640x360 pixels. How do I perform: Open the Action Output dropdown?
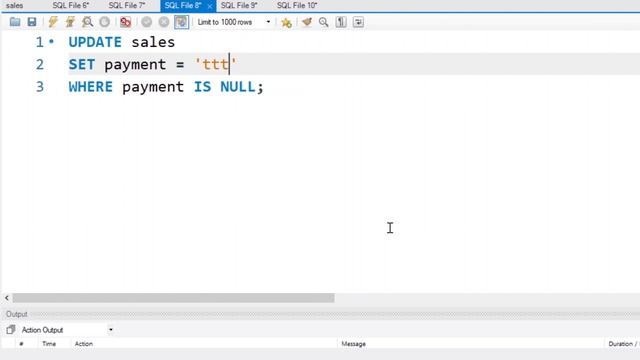[x=67, y=330]
